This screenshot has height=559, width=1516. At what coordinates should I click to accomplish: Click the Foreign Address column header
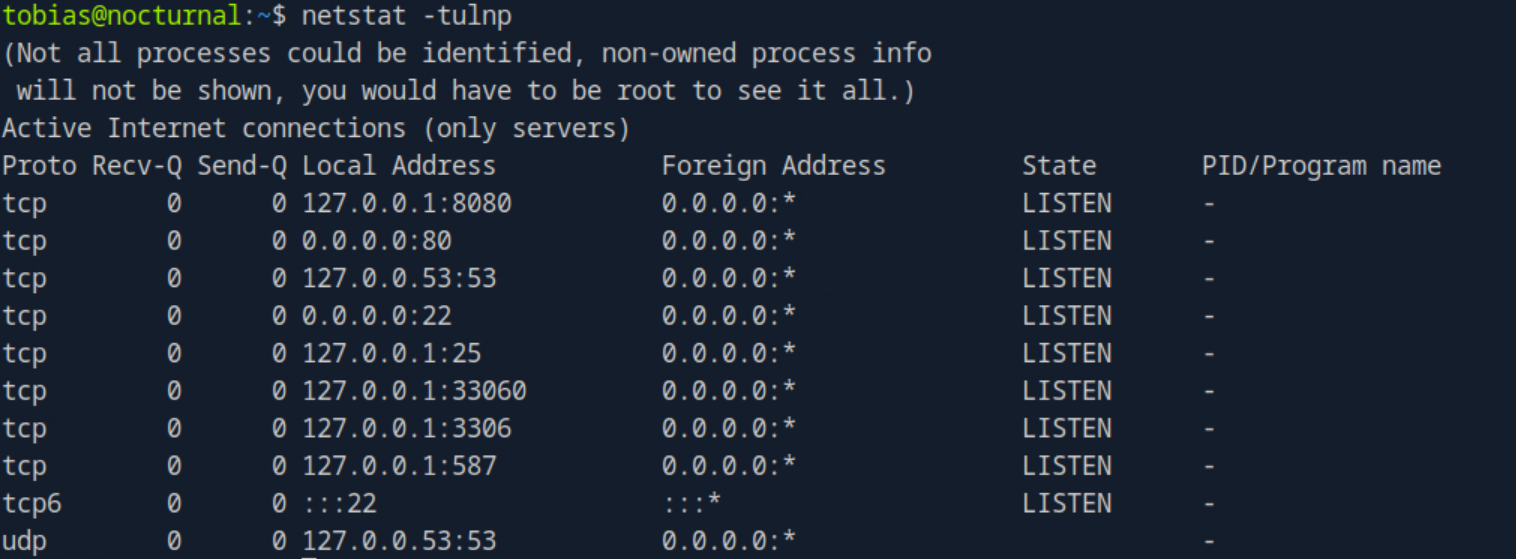(773, 166)
